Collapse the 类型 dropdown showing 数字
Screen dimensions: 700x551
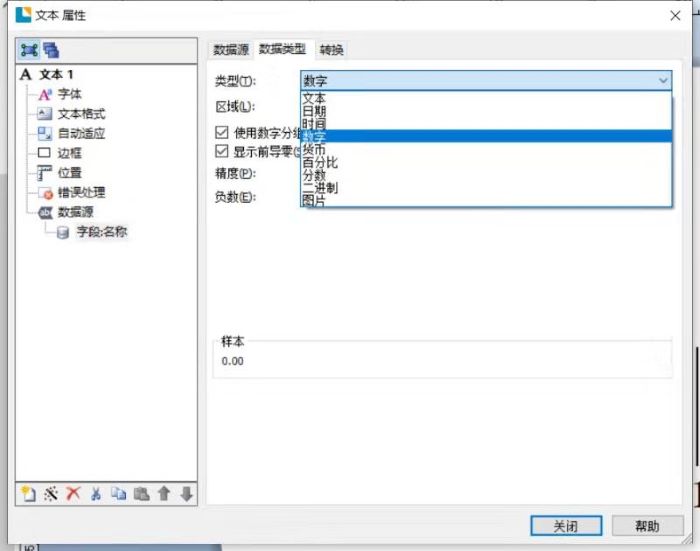pyautogui.click(x=486, y=81)
